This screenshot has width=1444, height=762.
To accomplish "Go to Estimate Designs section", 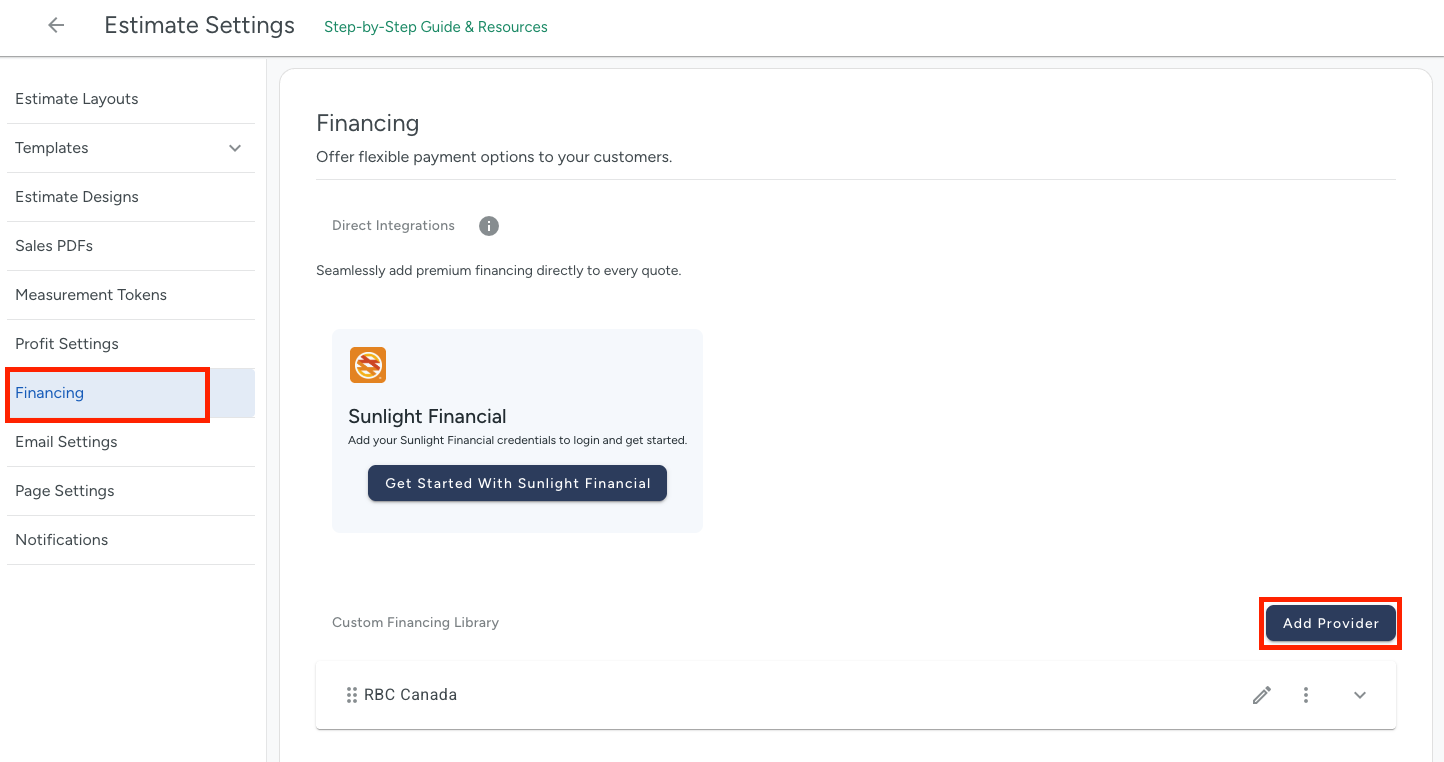I will (x=77, y=197).
